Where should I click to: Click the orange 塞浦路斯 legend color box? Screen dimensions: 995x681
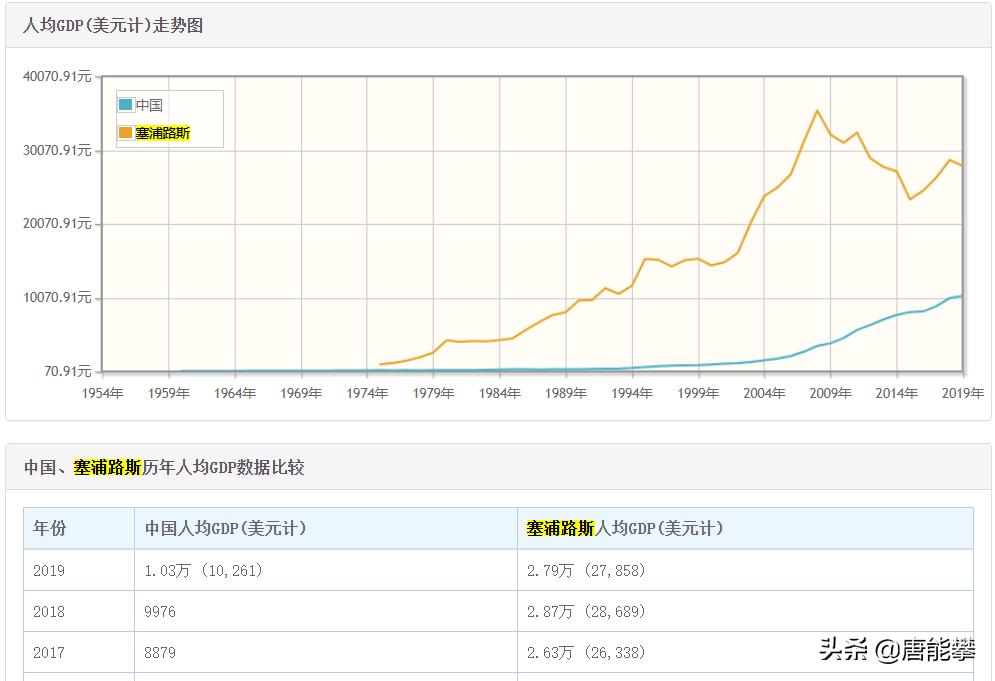[126, 133]
